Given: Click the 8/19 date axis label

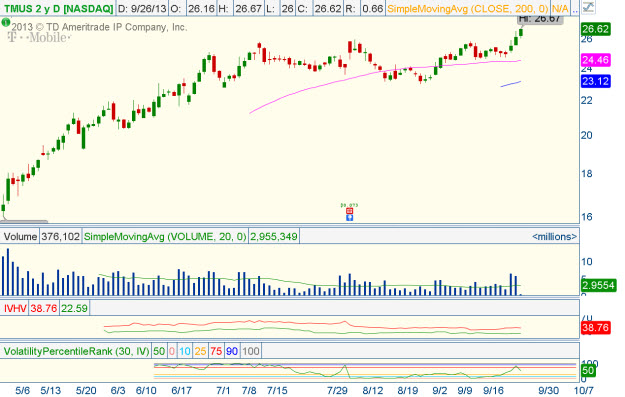Looking at the screenshot, I should (x=408, y=390).
